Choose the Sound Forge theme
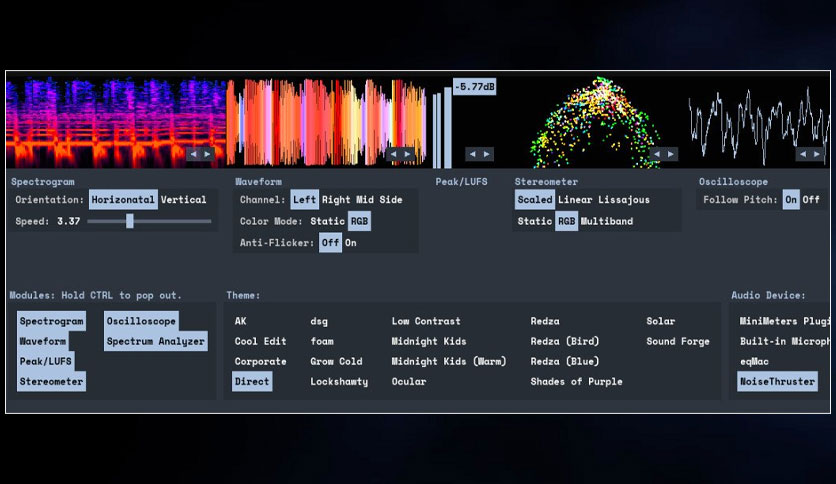Screen dimensions: 836x484 click(x=678, y=341)
